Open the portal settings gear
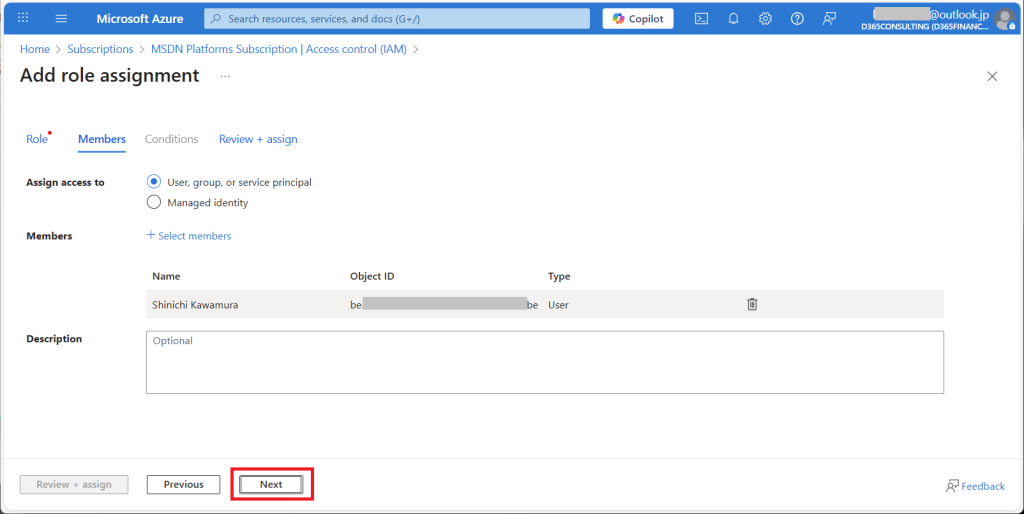The height and width of the screenshot is (514, 1024). 765,18
